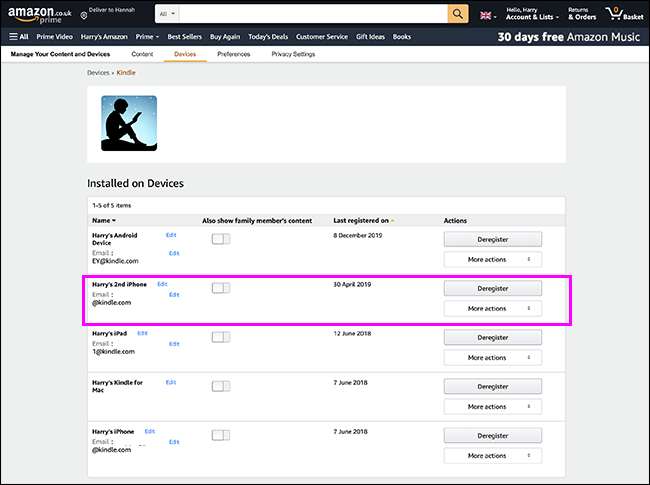Click the Kindle reading boy app image

pyautogui.click(x=129, y=123)
